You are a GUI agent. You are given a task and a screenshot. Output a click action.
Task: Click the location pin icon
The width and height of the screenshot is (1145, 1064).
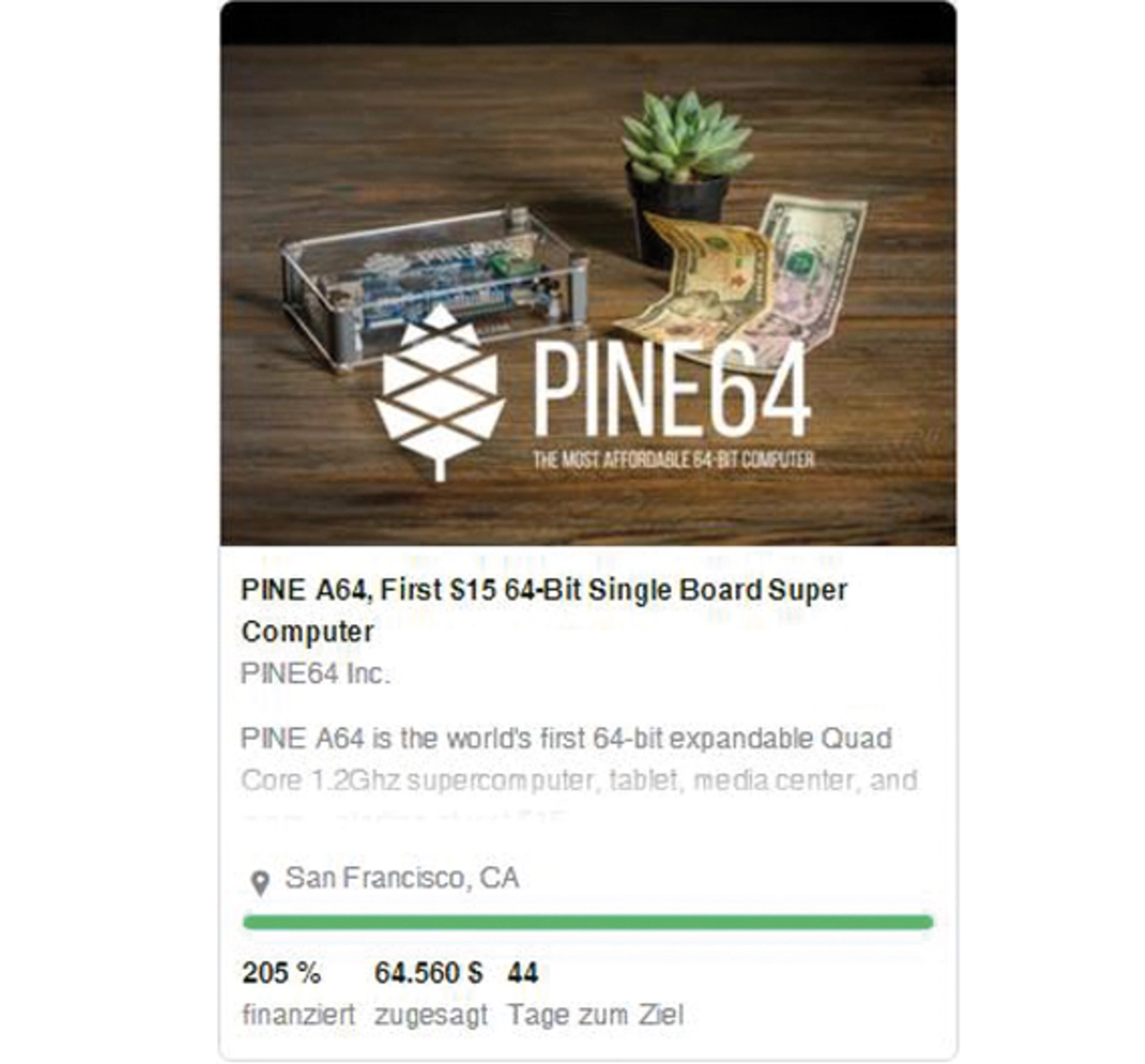coord(259,883)
